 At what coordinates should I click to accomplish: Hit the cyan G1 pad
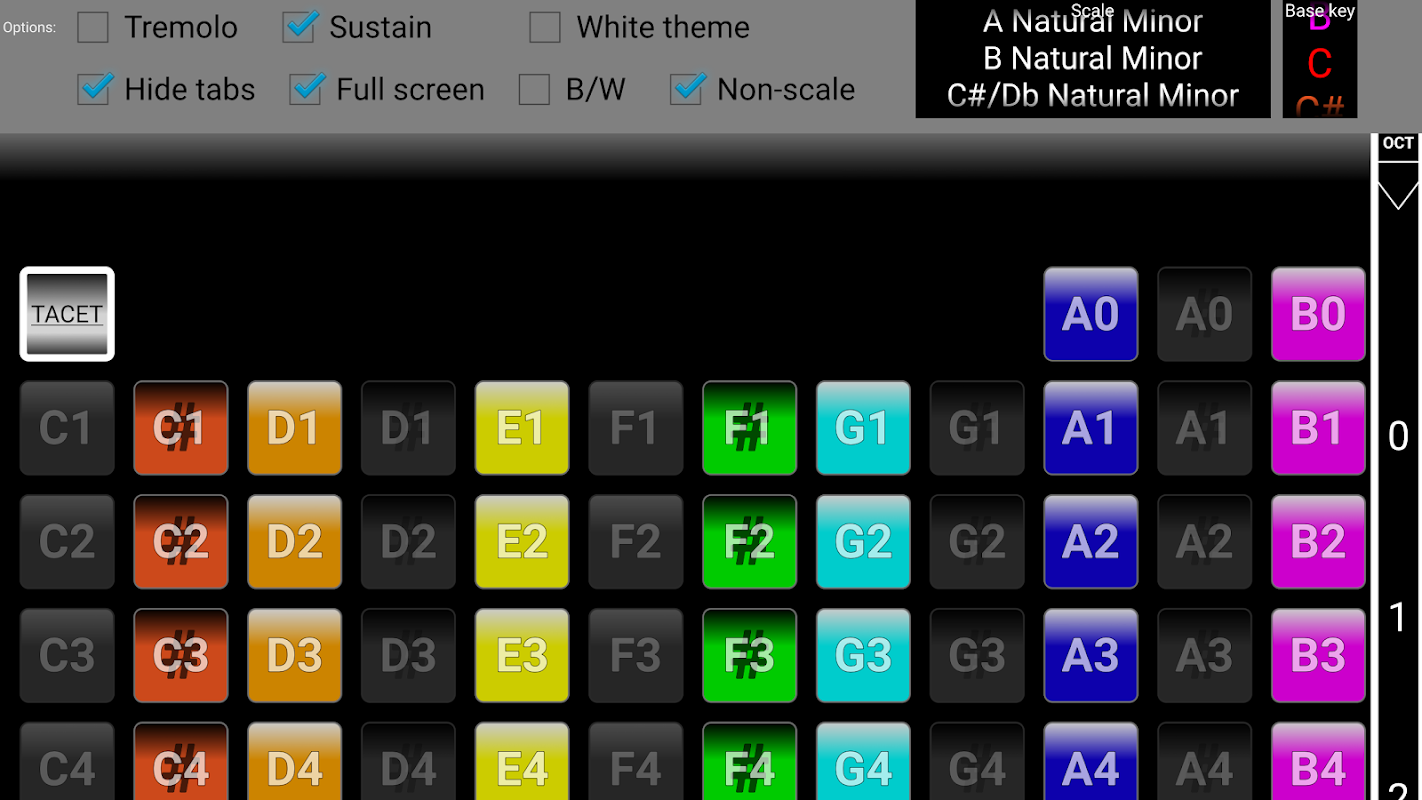[x=863, y=428]
